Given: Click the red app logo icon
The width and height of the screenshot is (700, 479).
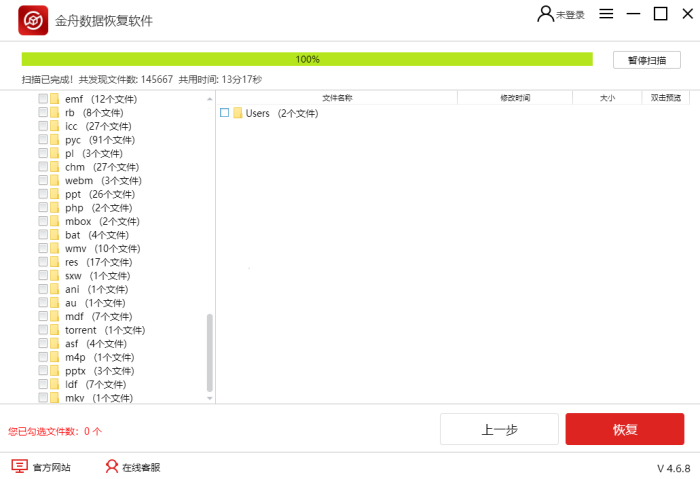Looking at the screenshot, I should click(x=33, y=20).
